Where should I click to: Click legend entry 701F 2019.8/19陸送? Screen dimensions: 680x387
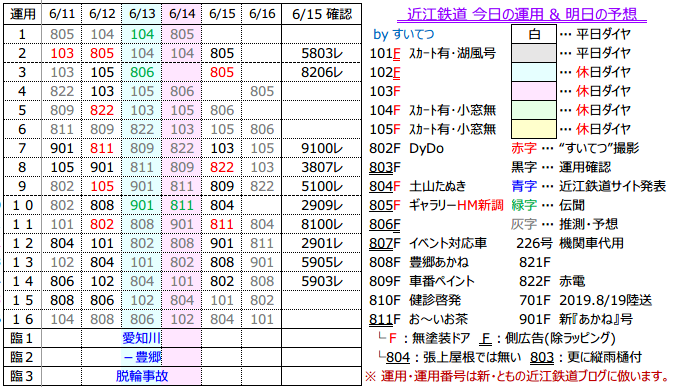(x=585, y=300)
